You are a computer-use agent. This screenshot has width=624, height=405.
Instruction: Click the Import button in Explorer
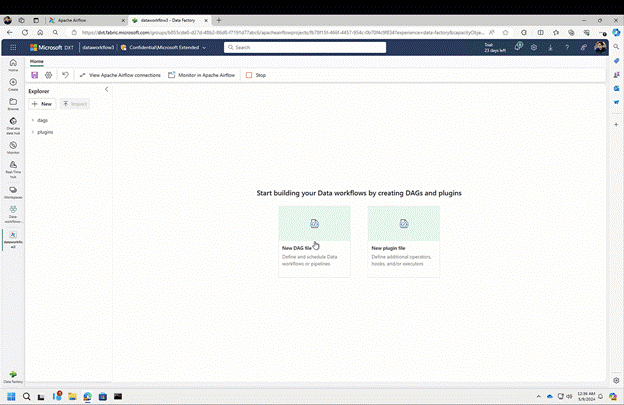[x=75, y=104]
